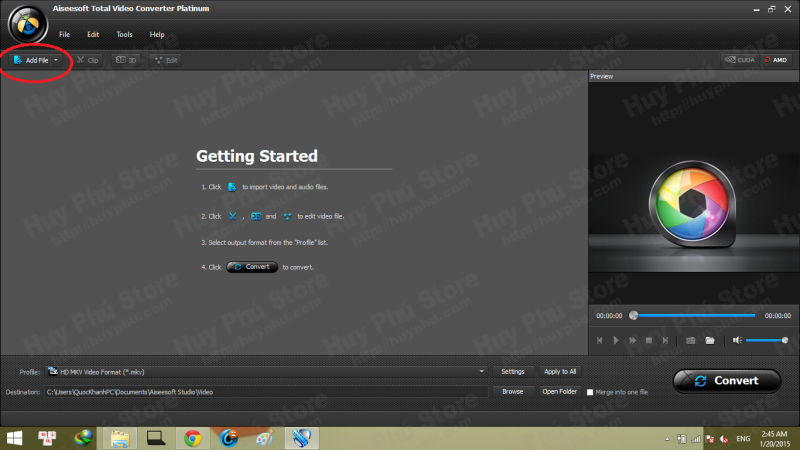Click the network signal tray icon
800x450 pixels.
coord(696,439)
